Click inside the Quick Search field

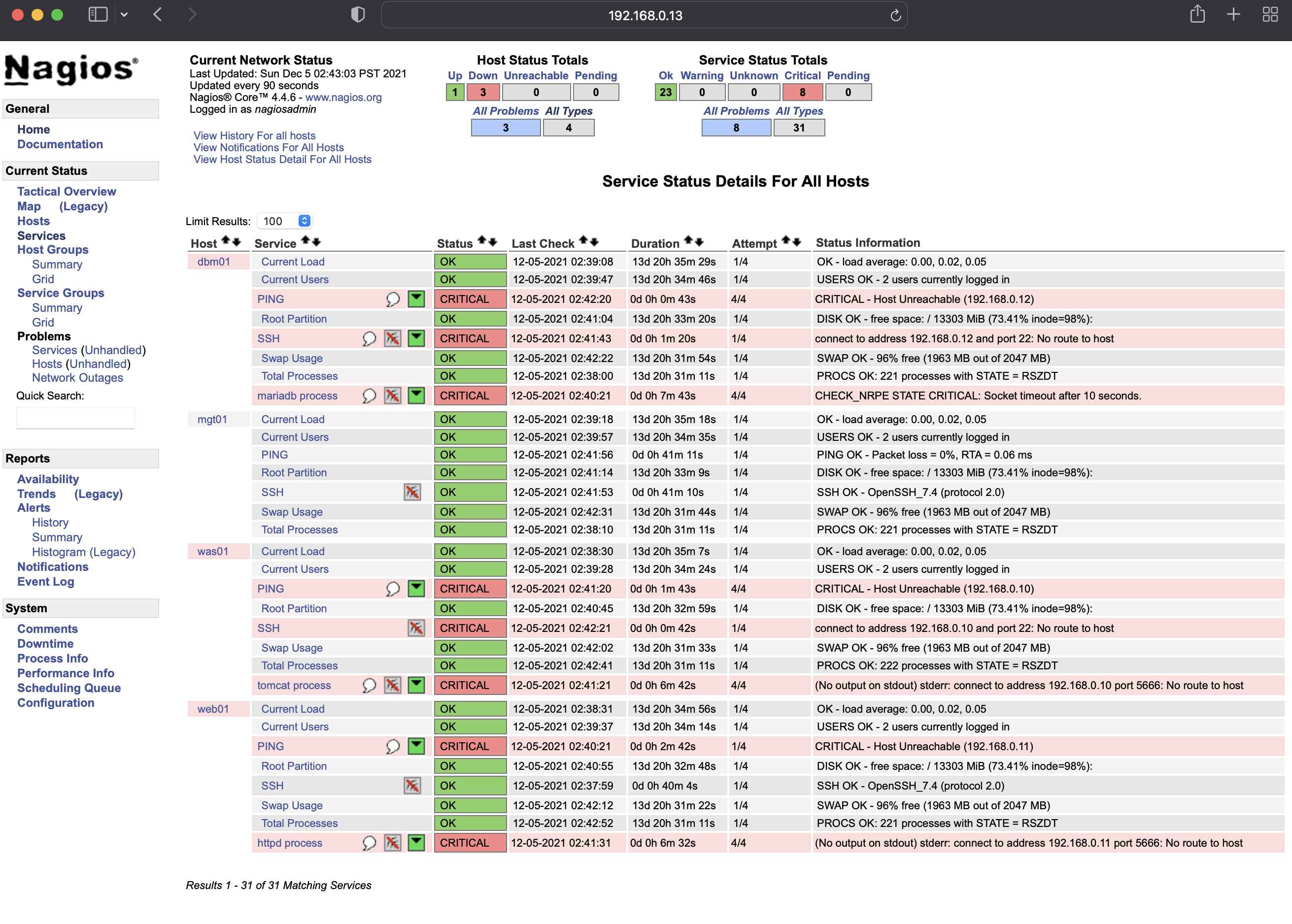click(x=76, y=418)
